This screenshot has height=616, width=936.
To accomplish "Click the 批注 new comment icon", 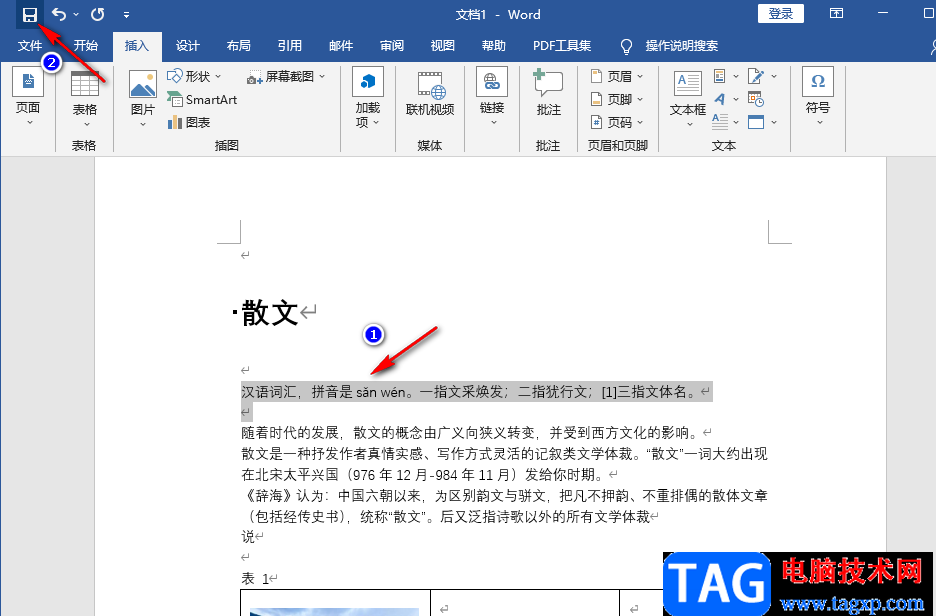I will pyautogui.click(x=548, y=83).
